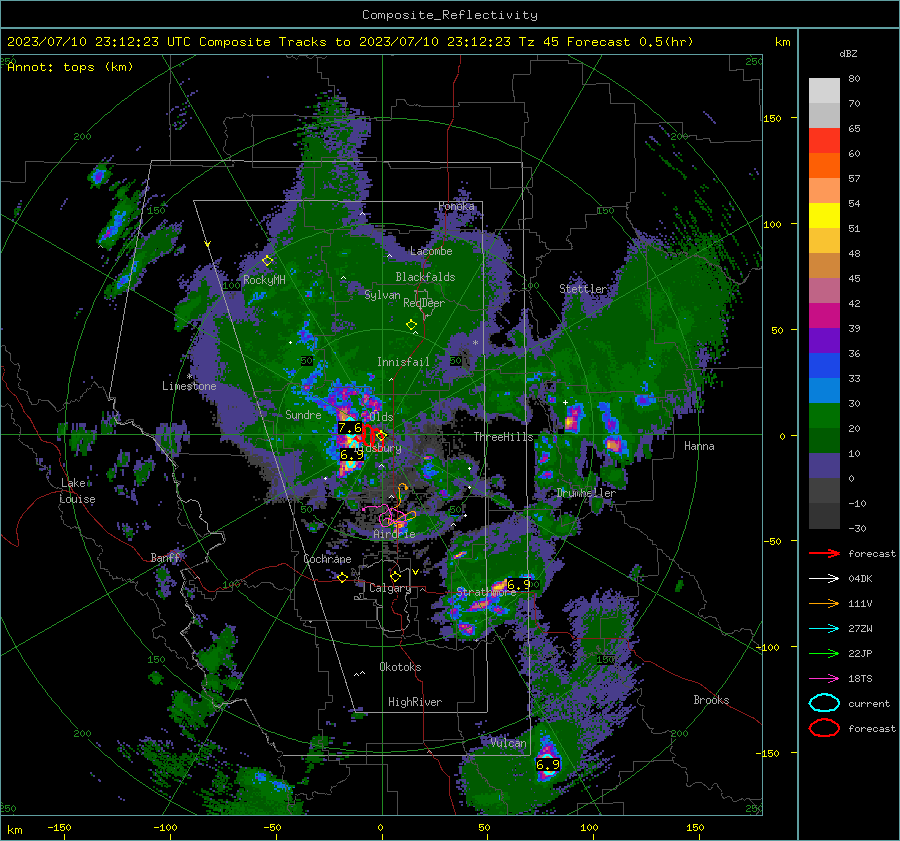Image resolution: width=900 pixels, height=841 pixels.
Task: Pick the slate purple 0-10 dBZ swatch
Action: click(824, 466)
